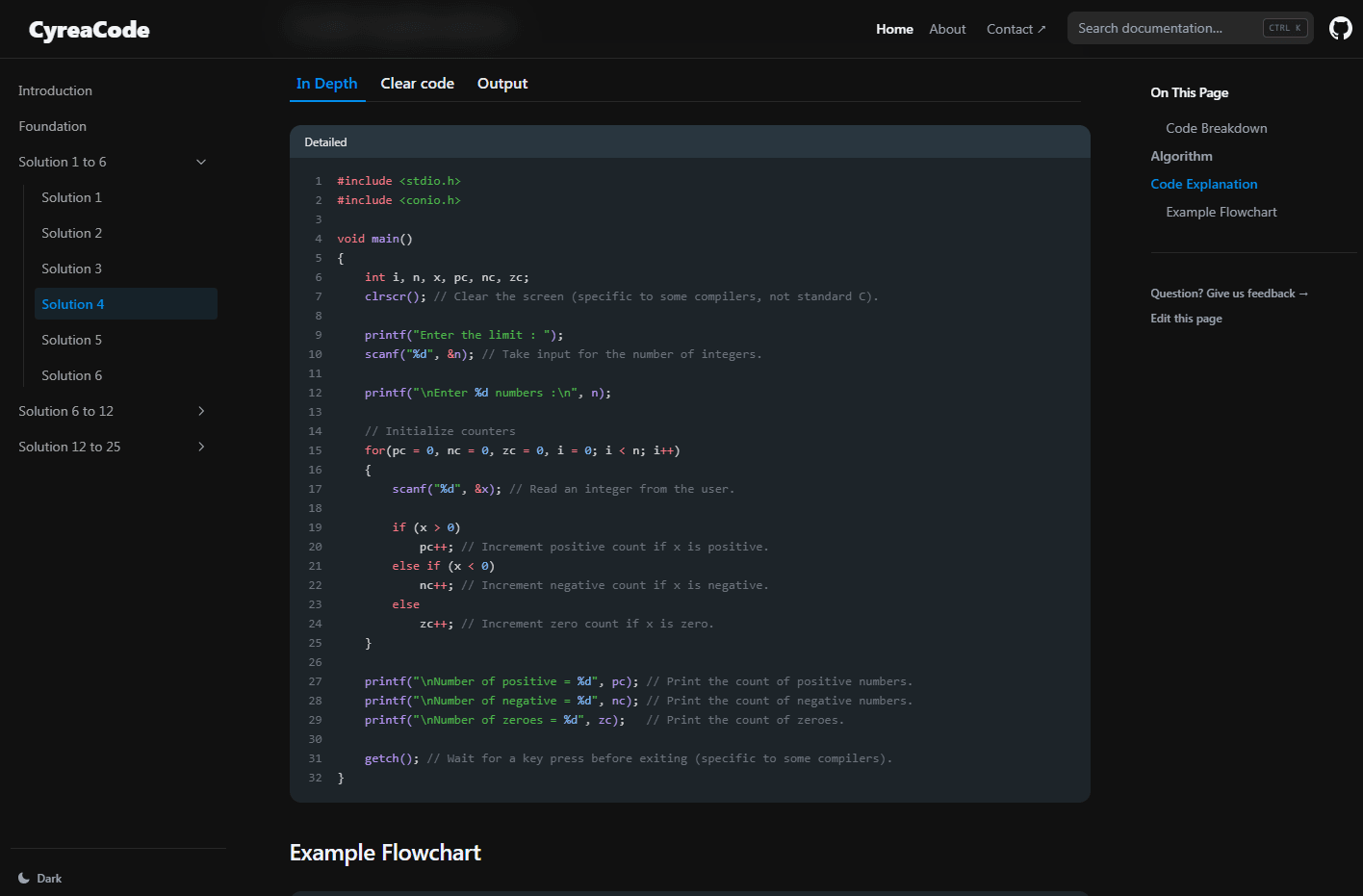The image size is (1363, 896).
Task: Open Solution 1 to 6 section label
Action: [x=63, y=162]
